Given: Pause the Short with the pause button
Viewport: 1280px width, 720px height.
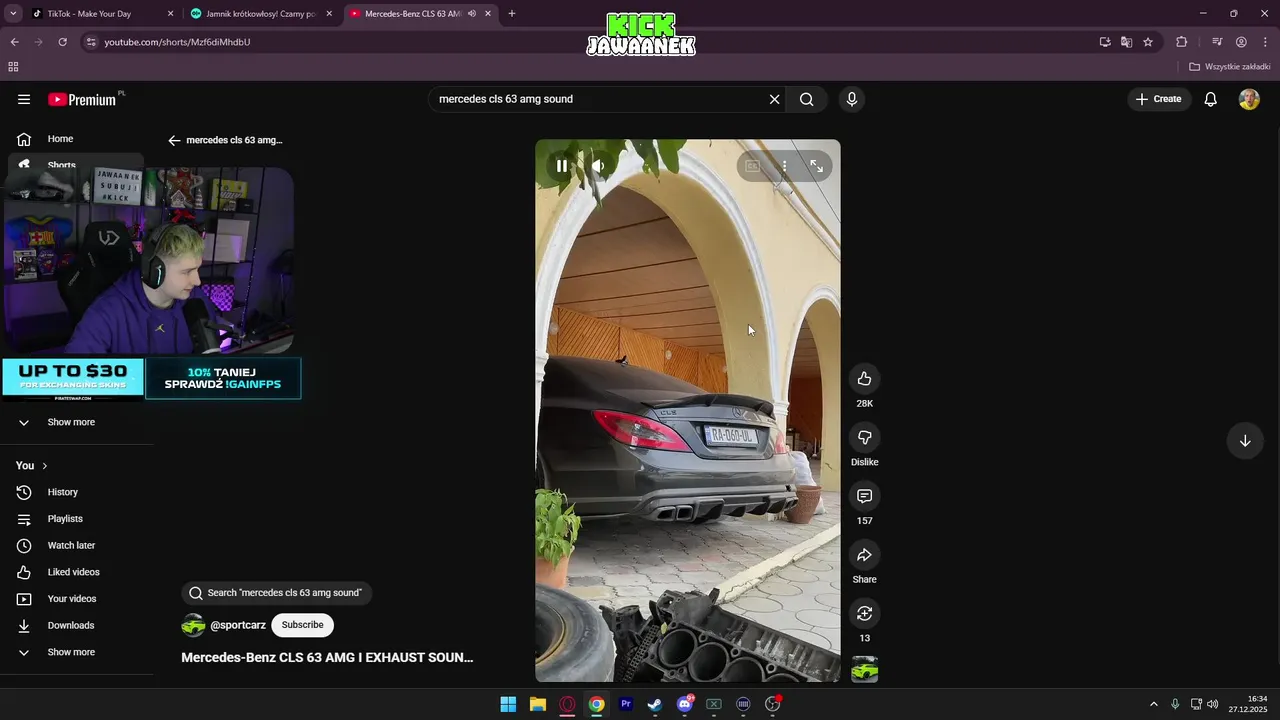Looking at the screenshot, I should pyautogui.click(x=562, y=166).
